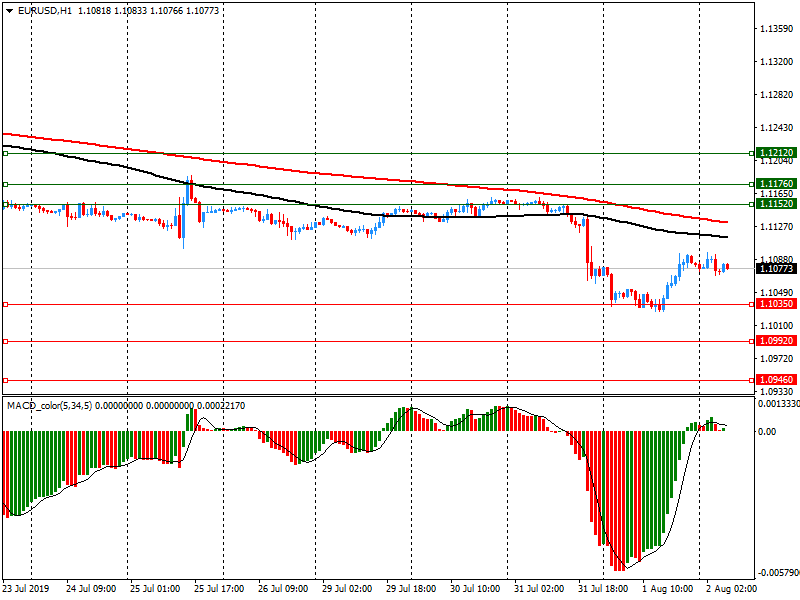Click the MACD_color(5,34,5) indicator label
800x600 pixels.
(49, 406)
